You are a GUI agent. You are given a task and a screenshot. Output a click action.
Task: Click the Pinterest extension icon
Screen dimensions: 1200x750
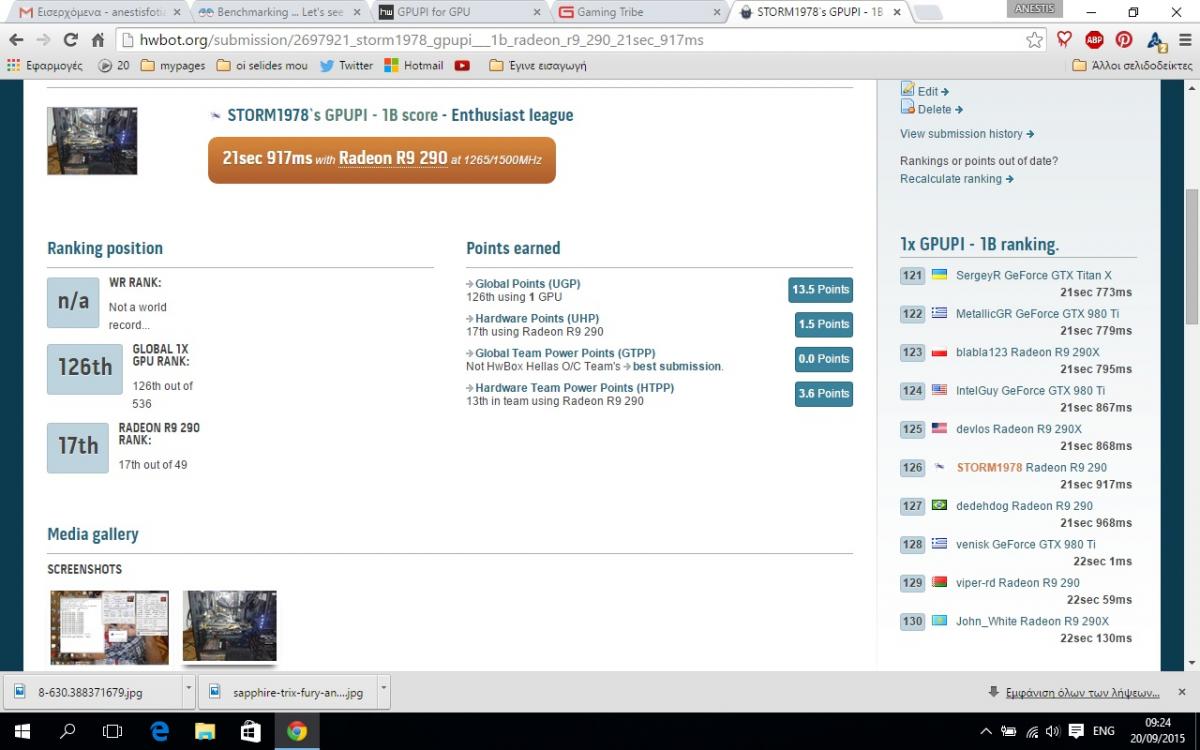tap(1124, 40)
